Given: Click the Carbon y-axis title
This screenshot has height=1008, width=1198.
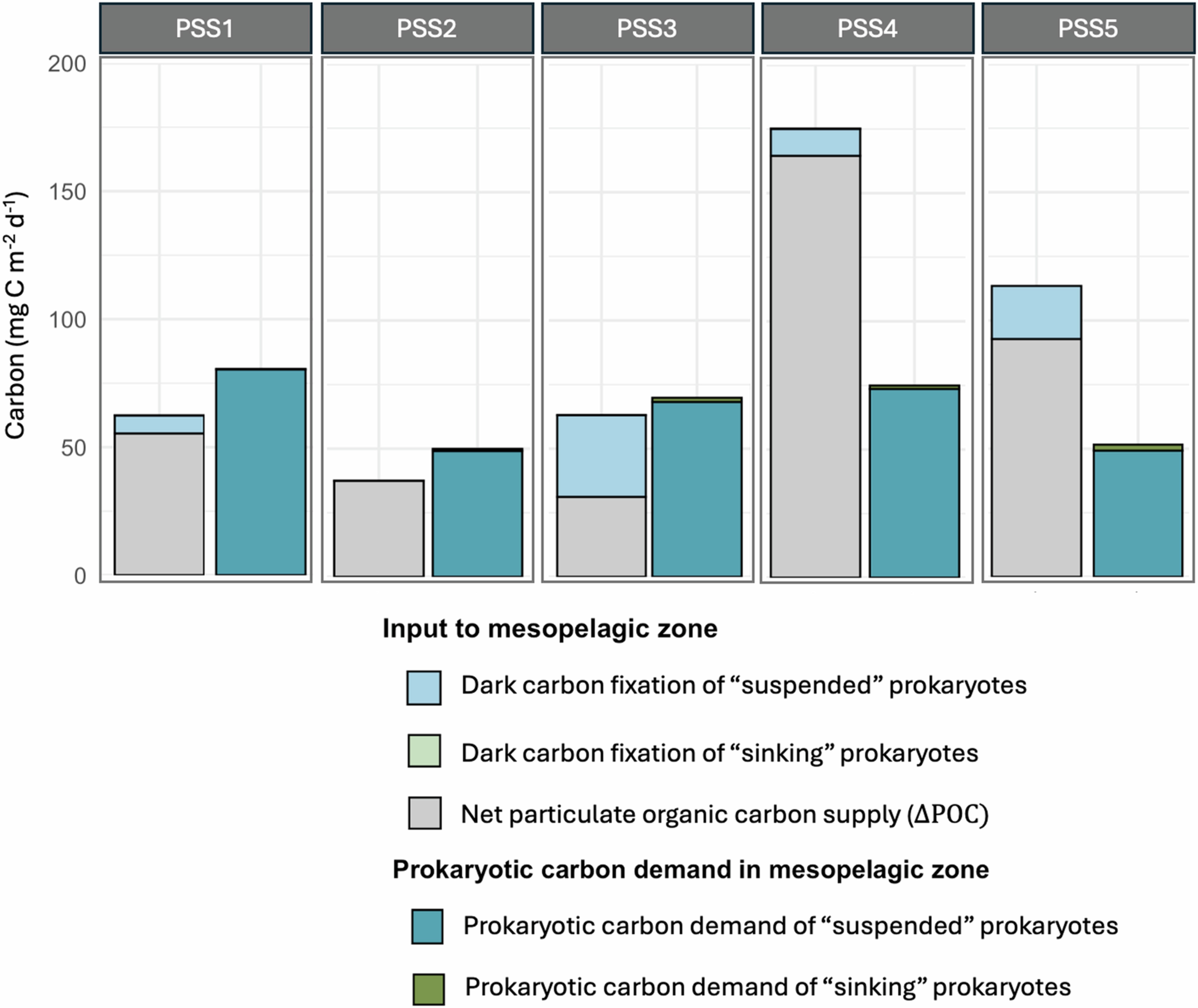Looking at the screenshot, I should pos(16,315).
